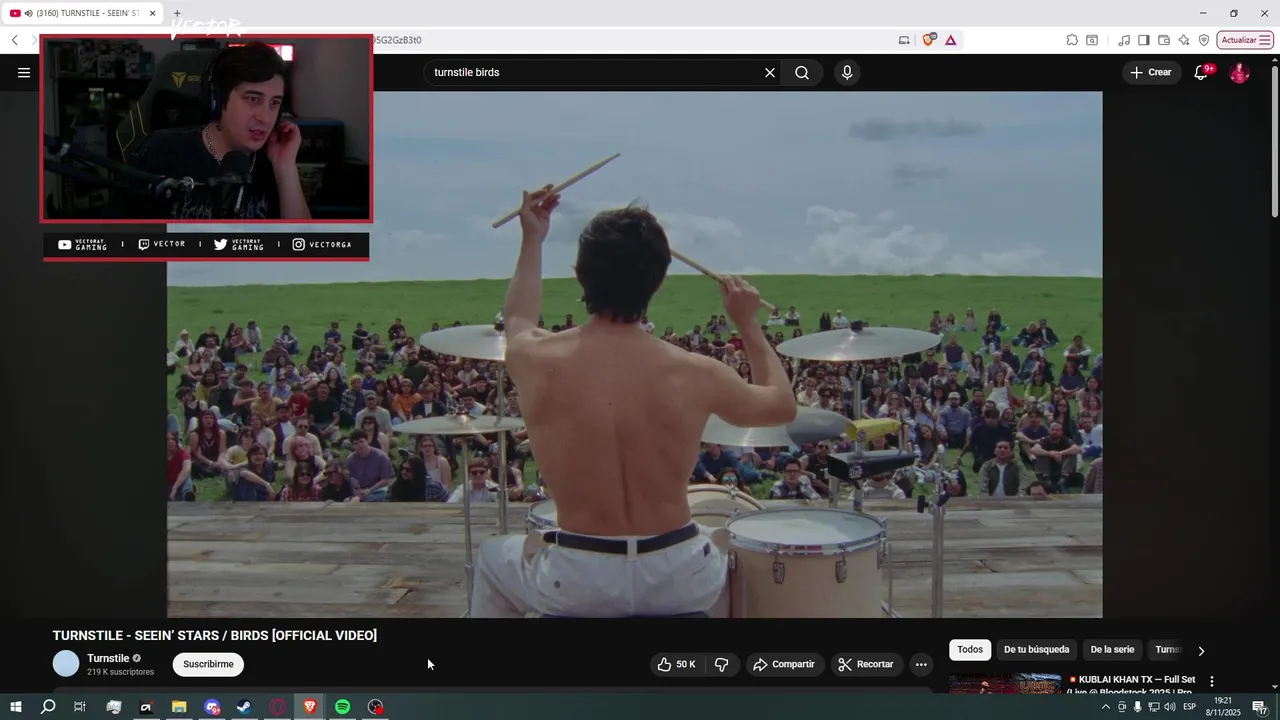Expand hidden system tray icons
This screenshot has width=1280, height=720.
point(1105,707)
